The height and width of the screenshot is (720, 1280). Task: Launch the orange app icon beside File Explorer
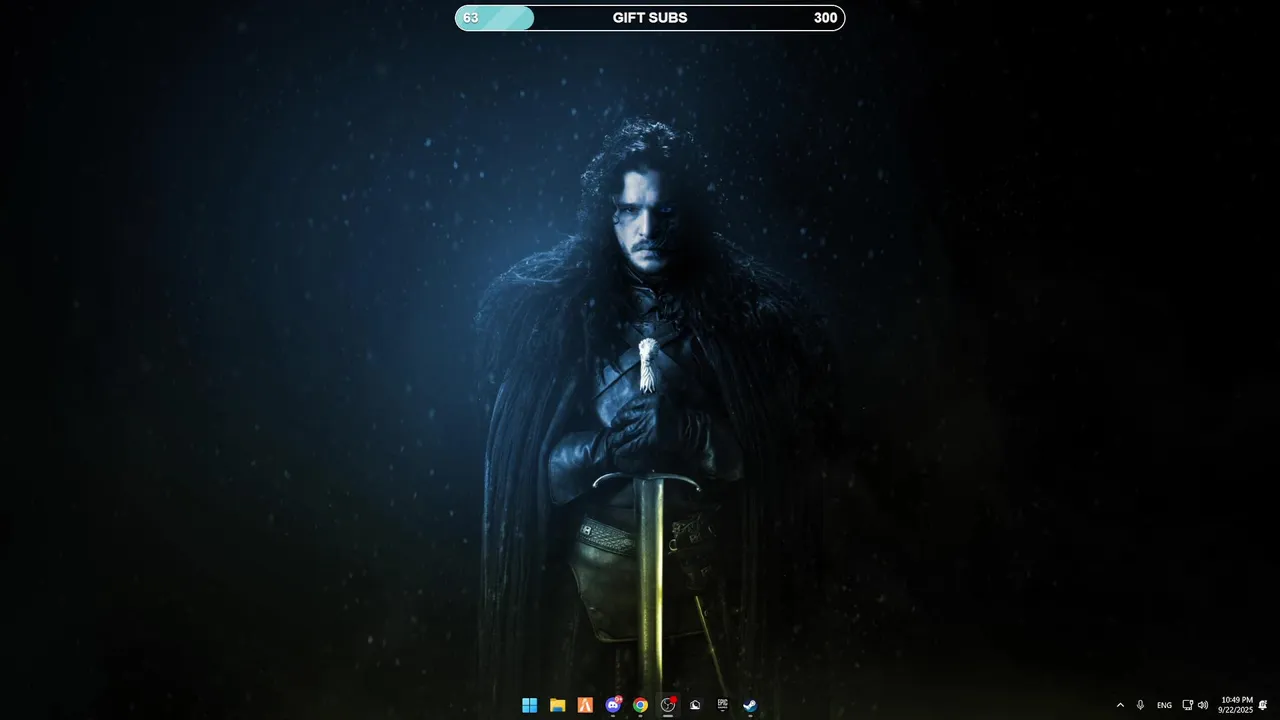click(x=585, y=705)
